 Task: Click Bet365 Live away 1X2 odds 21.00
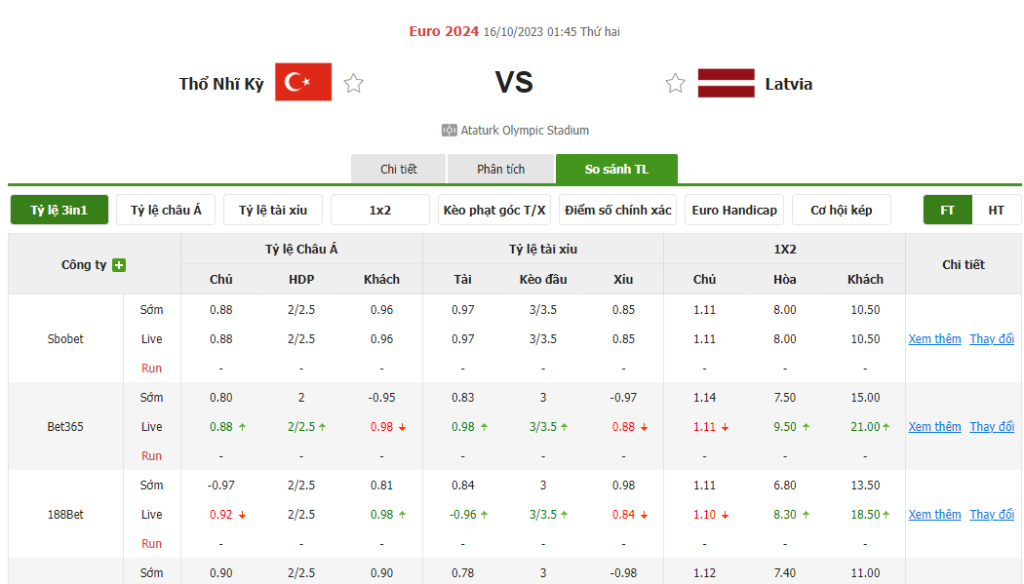coord(865,427)
